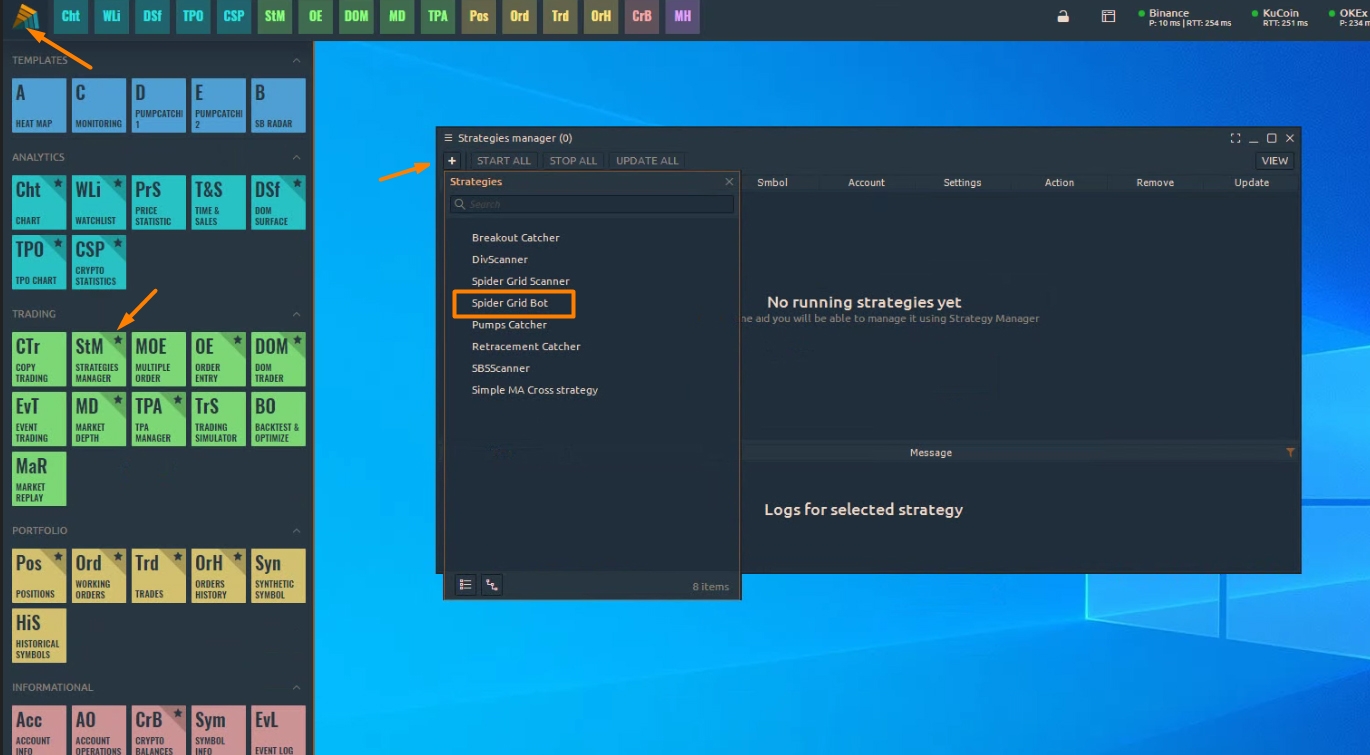Collapse the Trading section
Viewport: 1370px width, 755px height.
(296, 314)
